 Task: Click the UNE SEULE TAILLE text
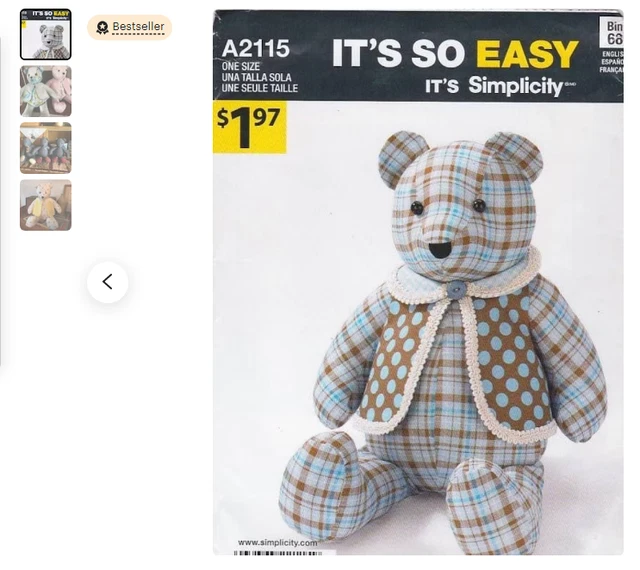(x=260, y=88)
